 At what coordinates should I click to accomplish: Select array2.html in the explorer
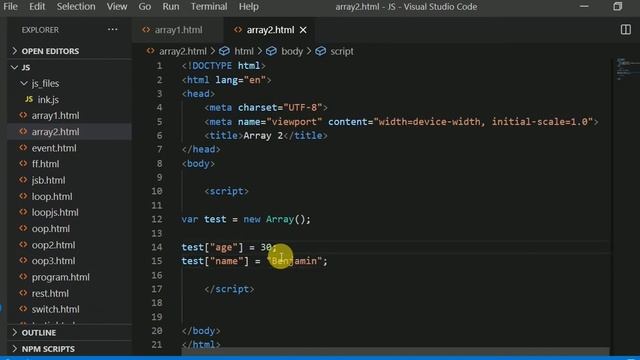(x=69, y=132)
